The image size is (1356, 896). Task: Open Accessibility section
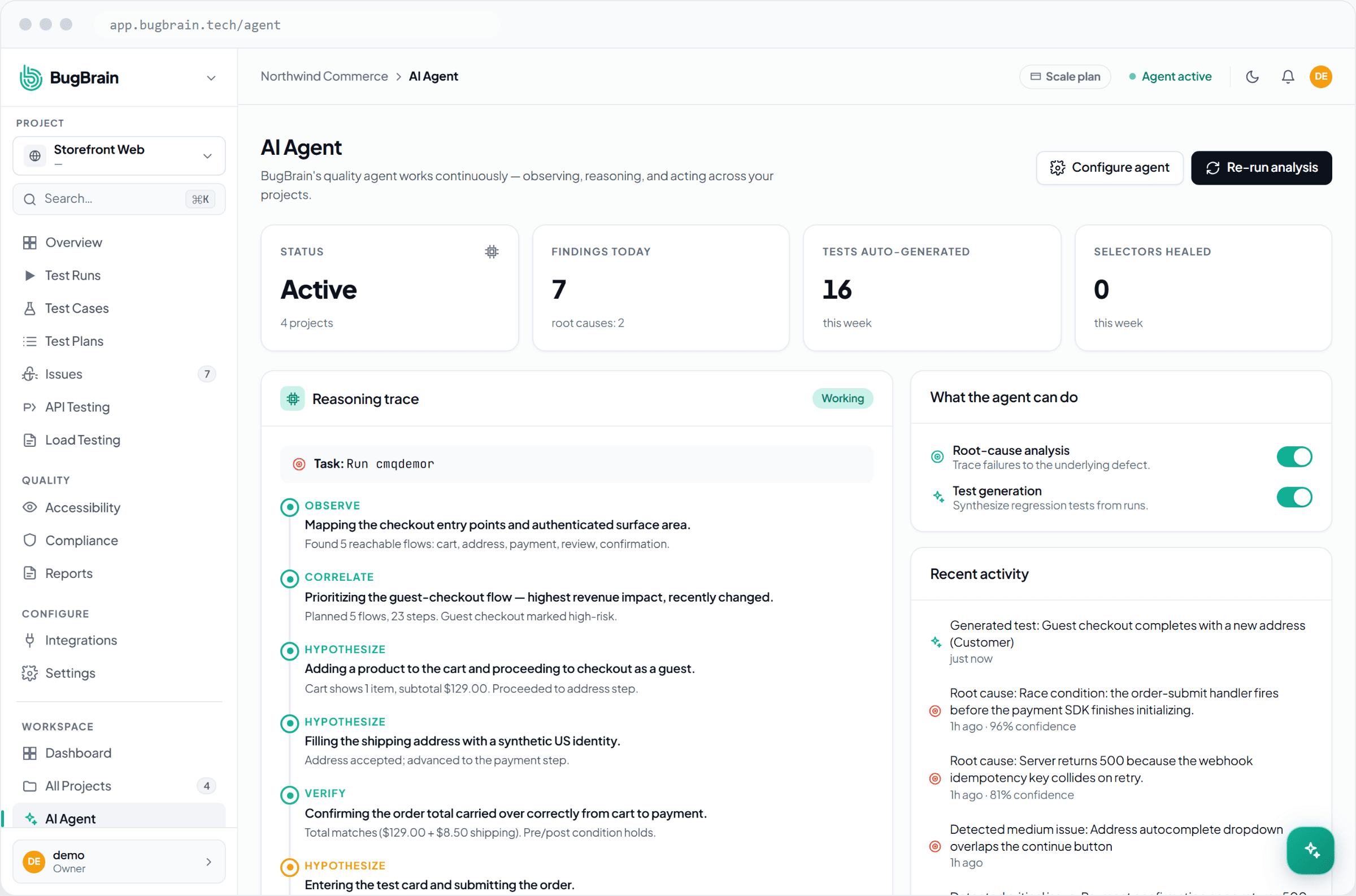(119, 507)
